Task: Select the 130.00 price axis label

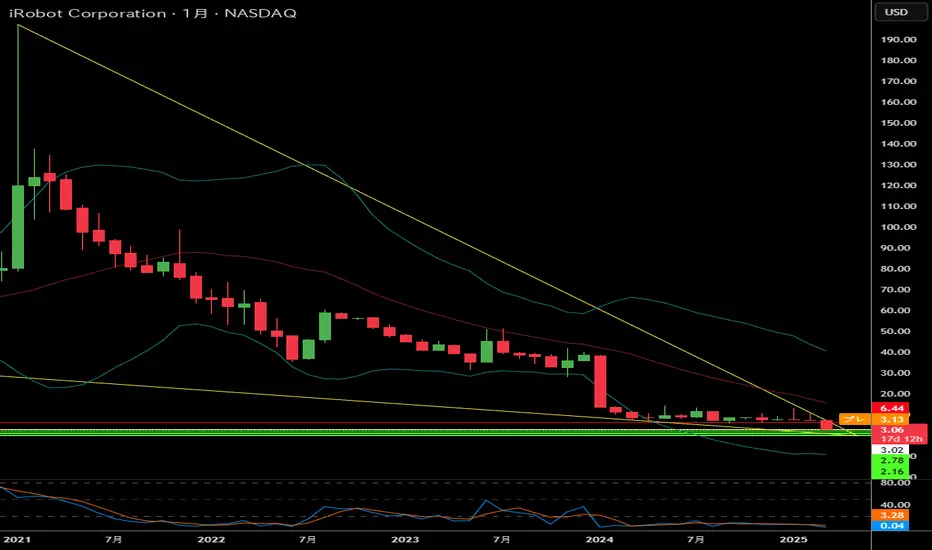Action: click(898, 164)
